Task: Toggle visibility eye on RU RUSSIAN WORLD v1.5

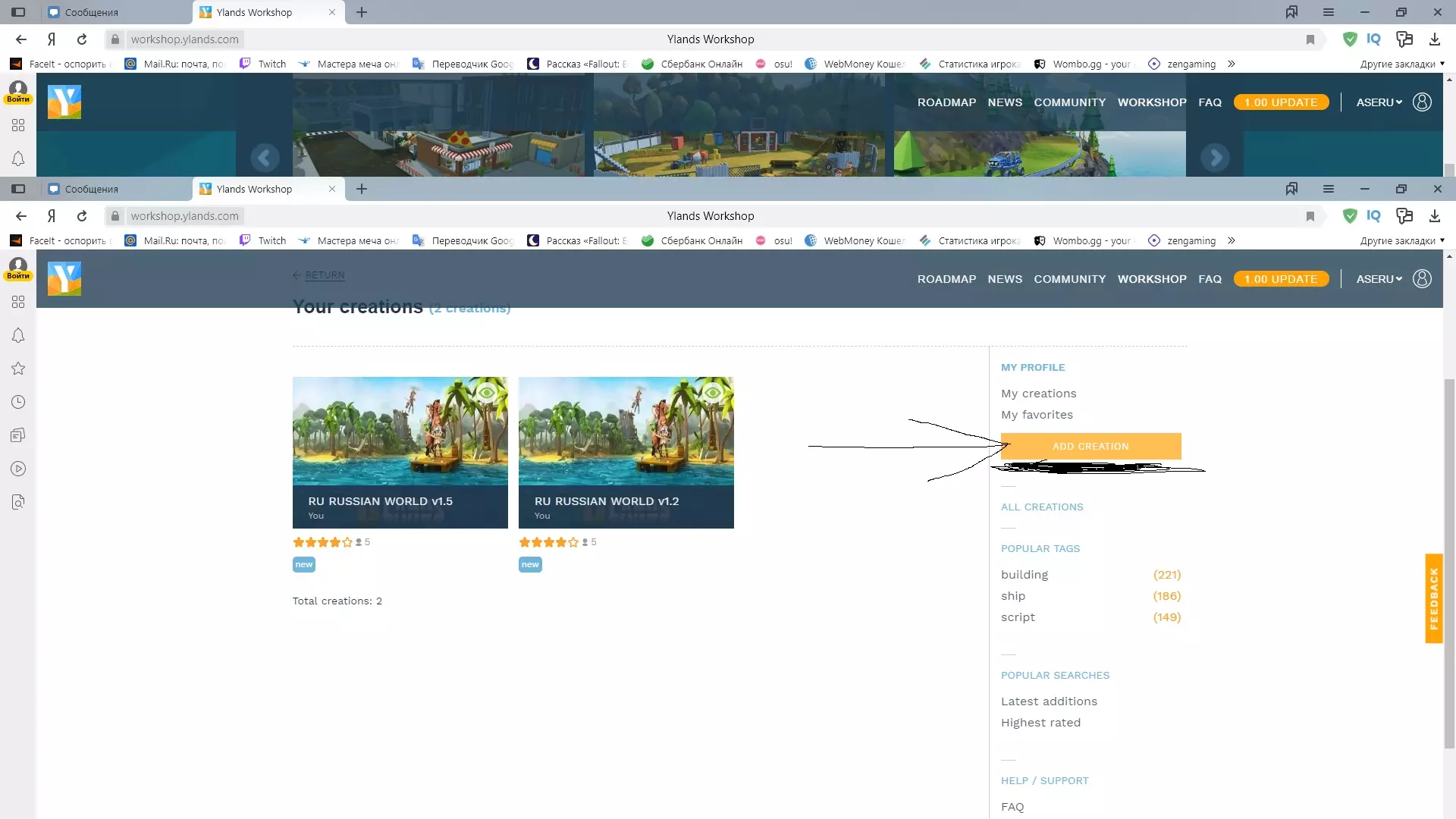Action: pos(486,393)
